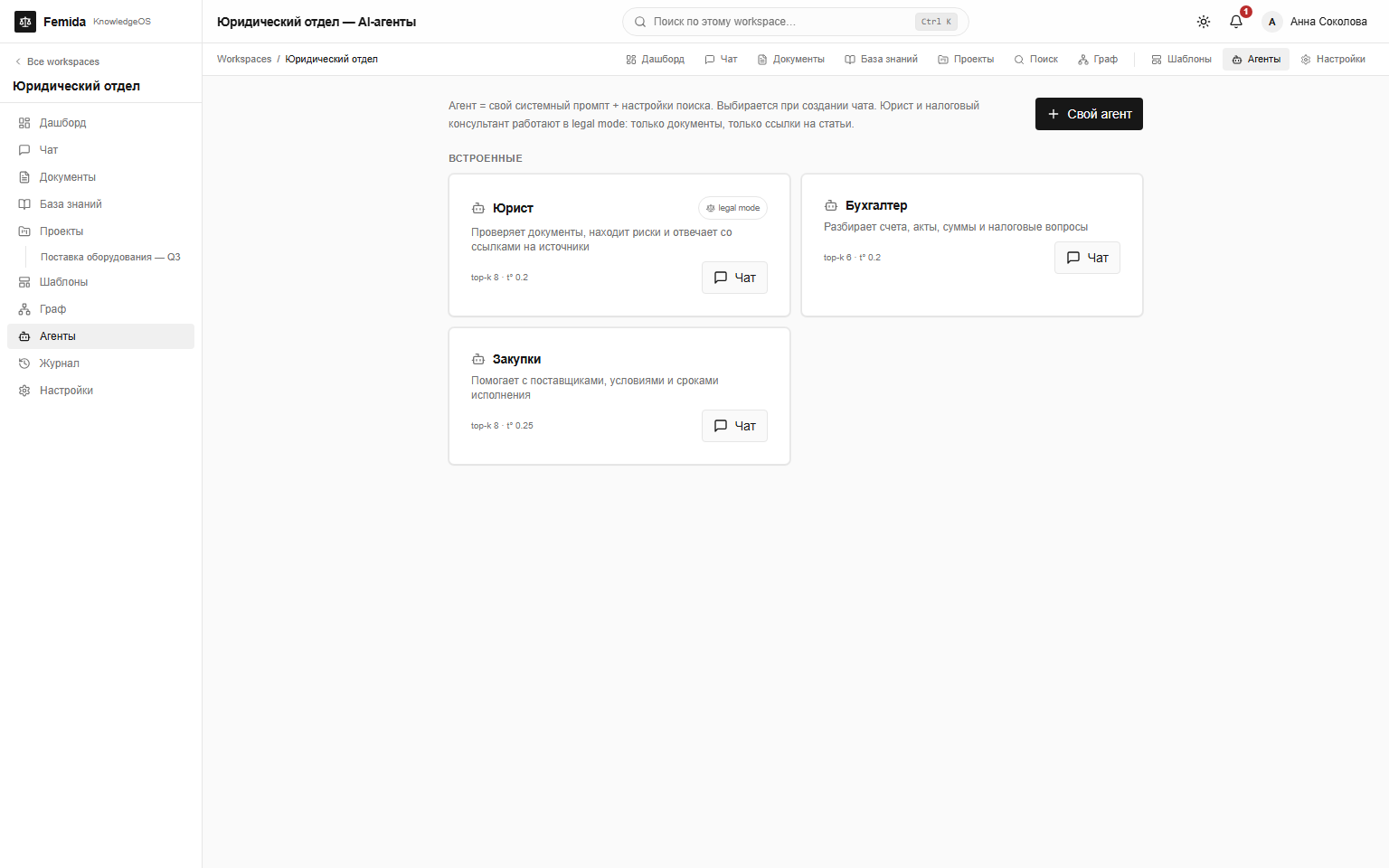Open База знаний in the left sidebar
Screen dimensions: 1389x868
pos(100,204)
